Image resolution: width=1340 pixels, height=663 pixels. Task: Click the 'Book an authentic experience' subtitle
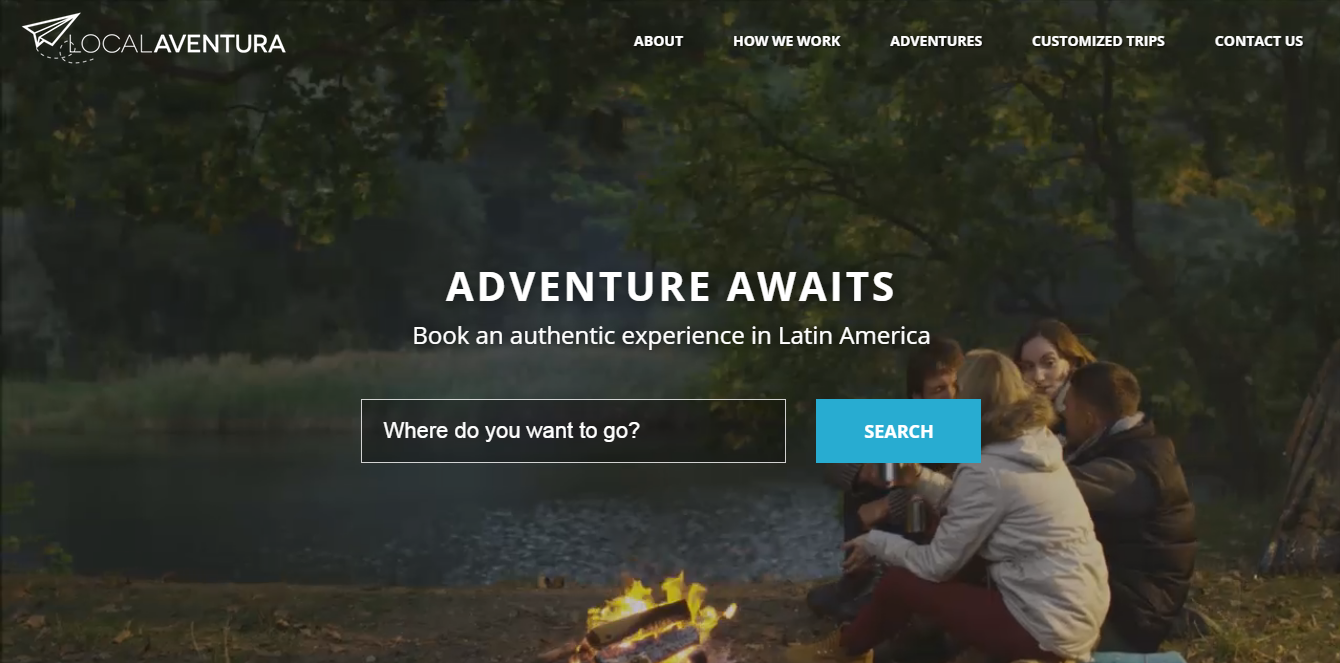671,336
